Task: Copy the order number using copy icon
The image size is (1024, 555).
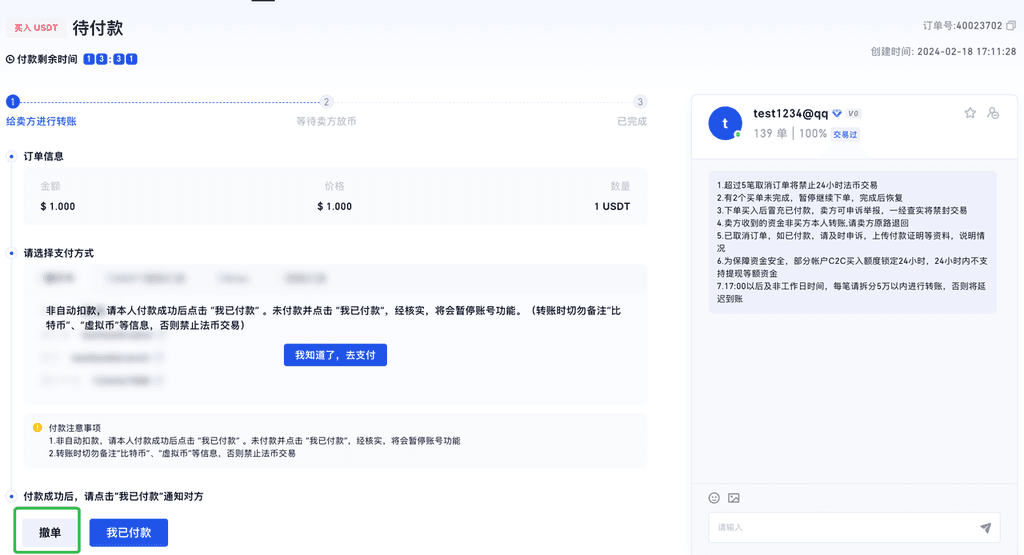Action: coord(1011,26)
